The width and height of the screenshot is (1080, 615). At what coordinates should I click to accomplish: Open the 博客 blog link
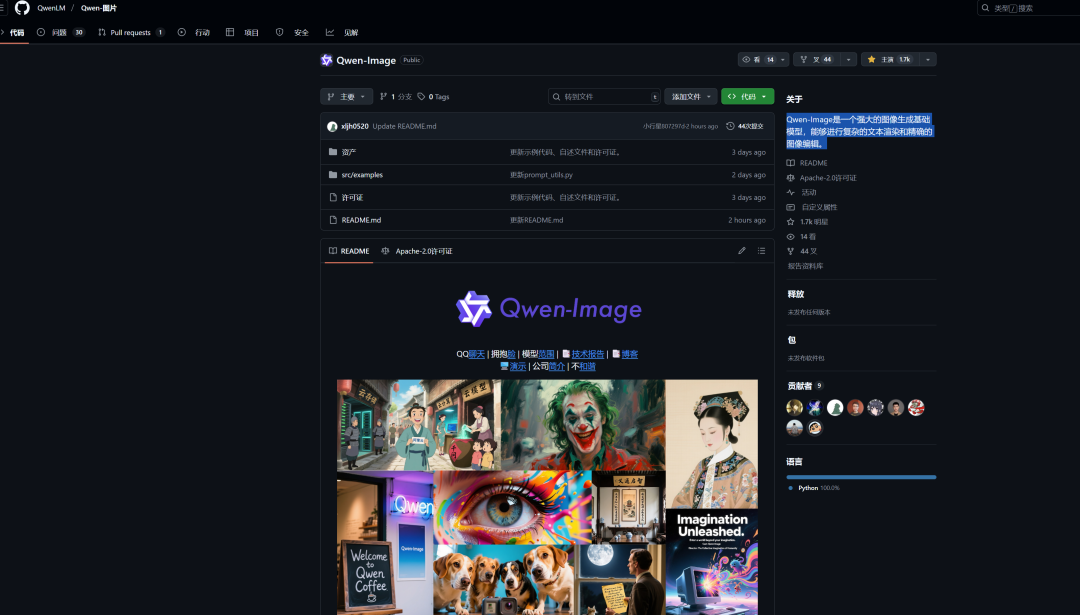pyautogui.click(x=630, y=354)
